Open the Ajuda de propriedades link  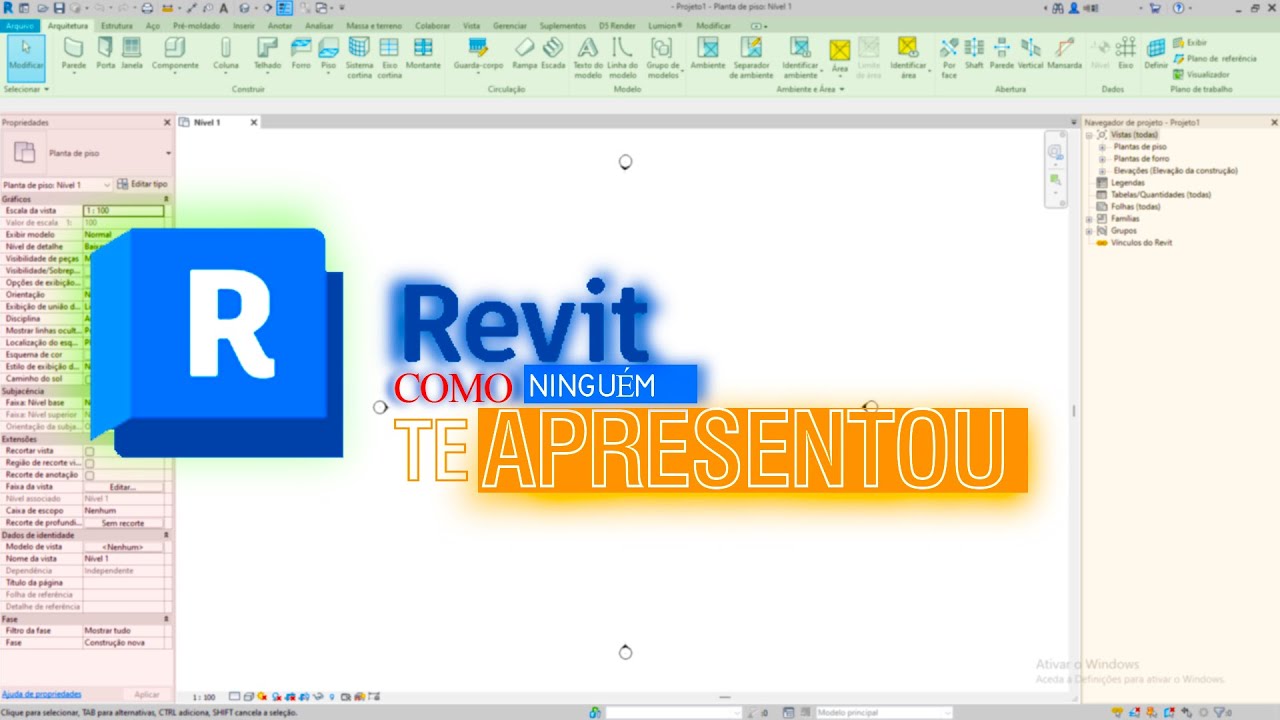coord(41,694)
